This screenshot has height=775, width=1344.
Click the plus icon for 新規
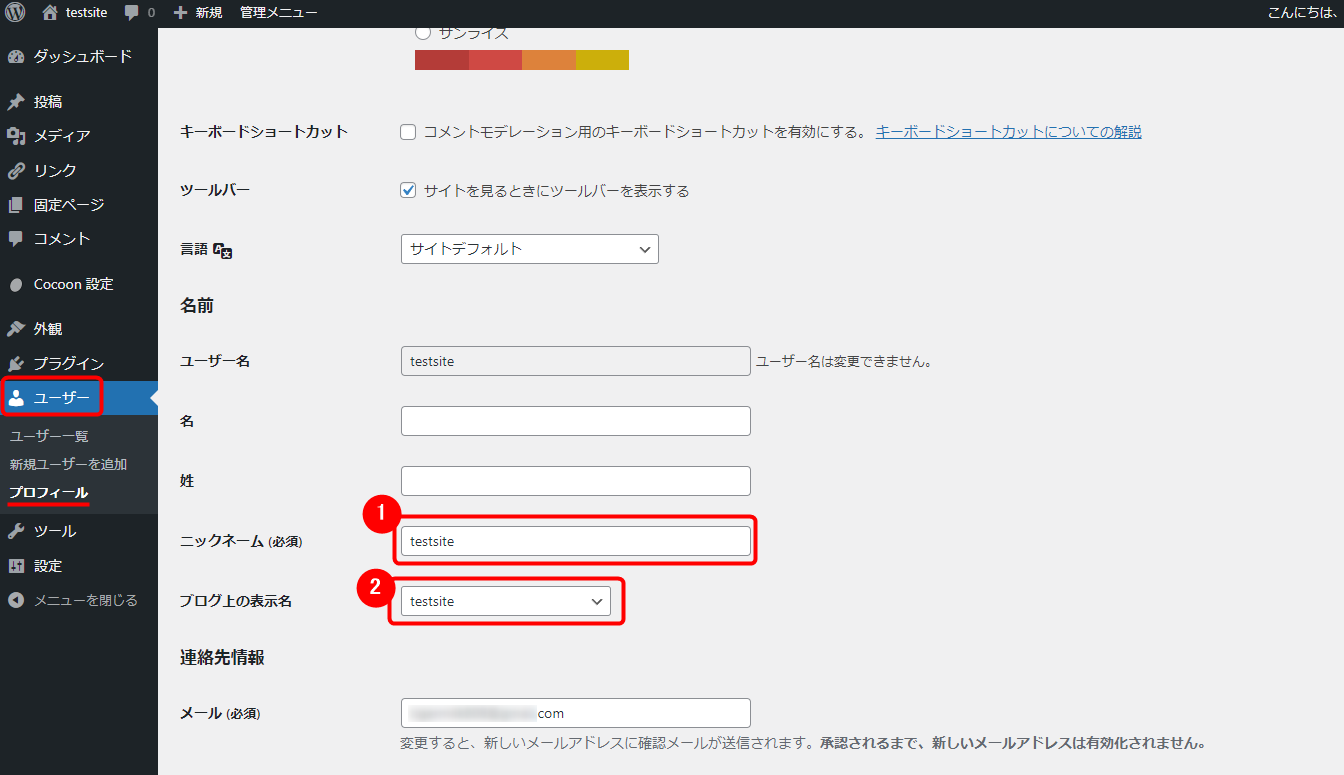(180, 13)
